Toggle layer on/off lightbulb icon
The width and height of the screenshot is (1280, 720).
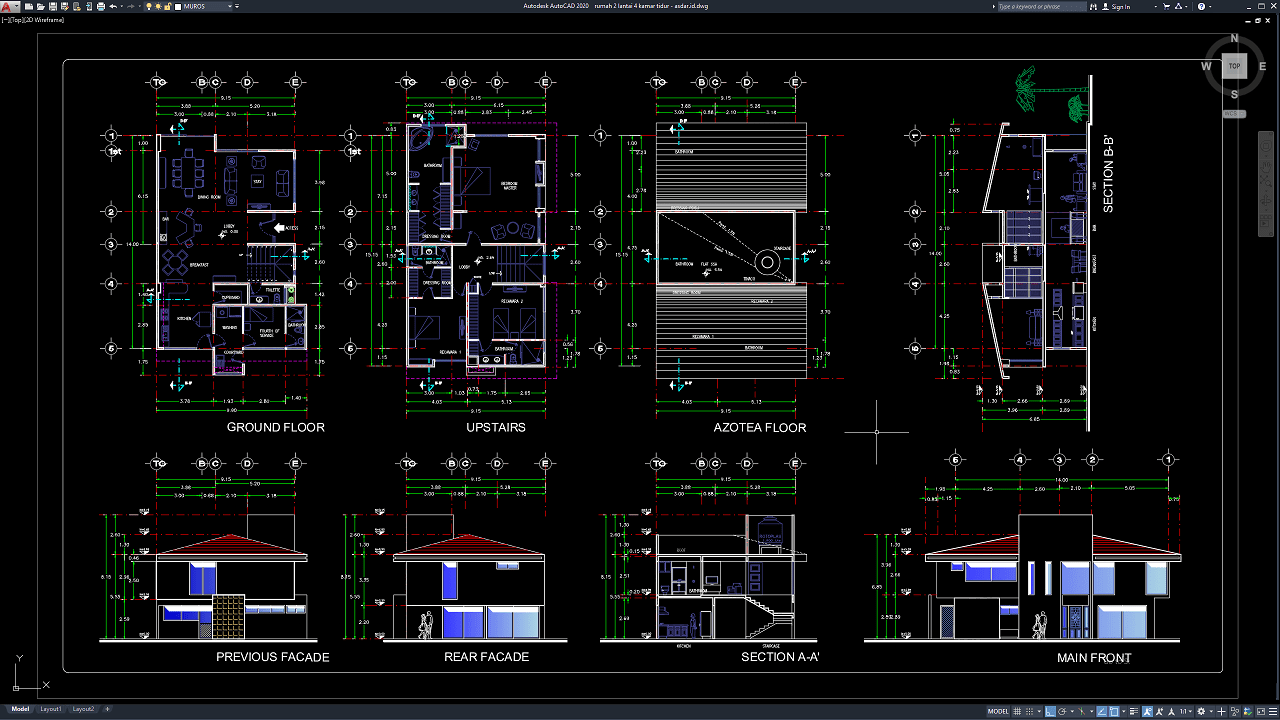coord(149,6)
